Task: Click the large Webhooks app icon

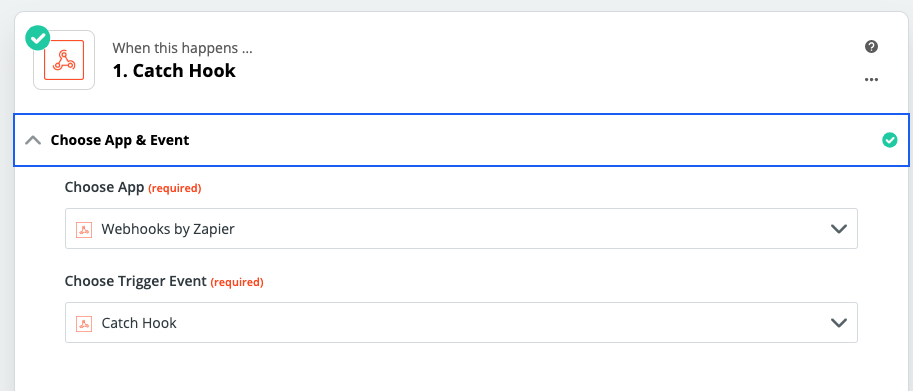Action: 64,60
